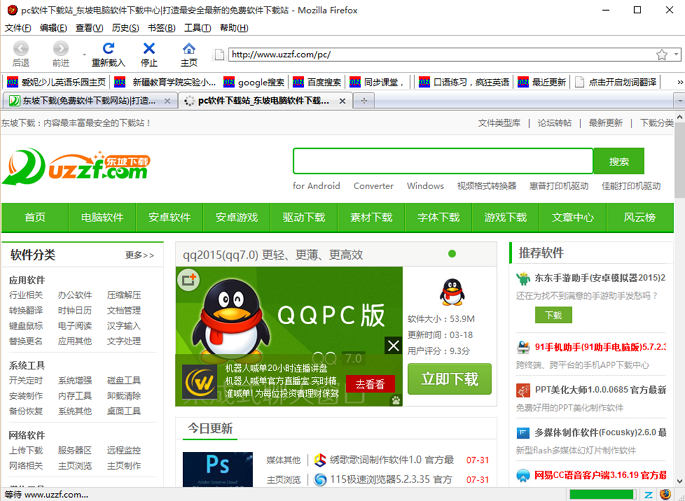Open the 查看(V) menu
The height and width of the screenshot is (501, 685).
(89, 28)
